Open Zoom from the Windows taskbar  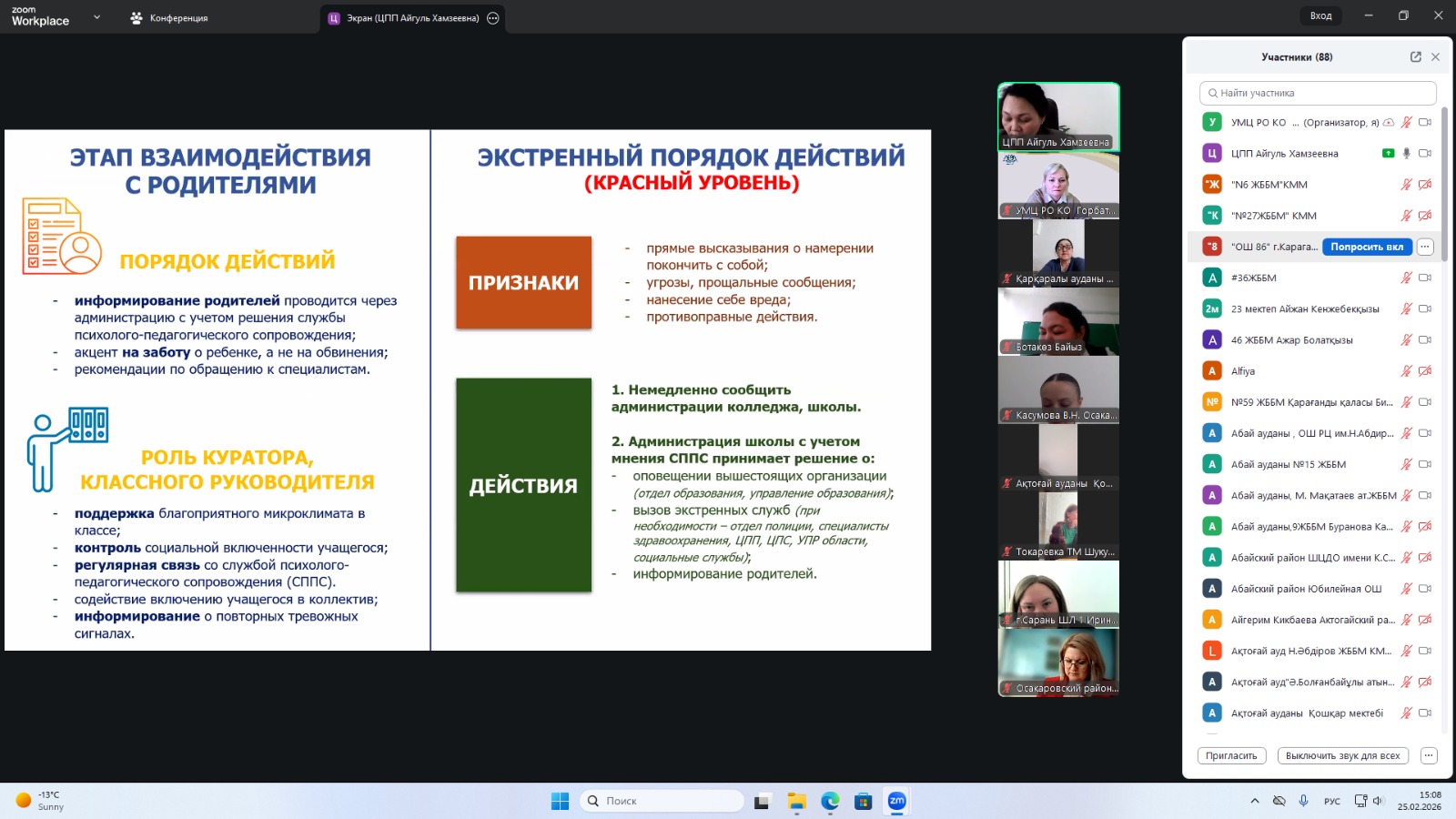click(x=896, y=801)
